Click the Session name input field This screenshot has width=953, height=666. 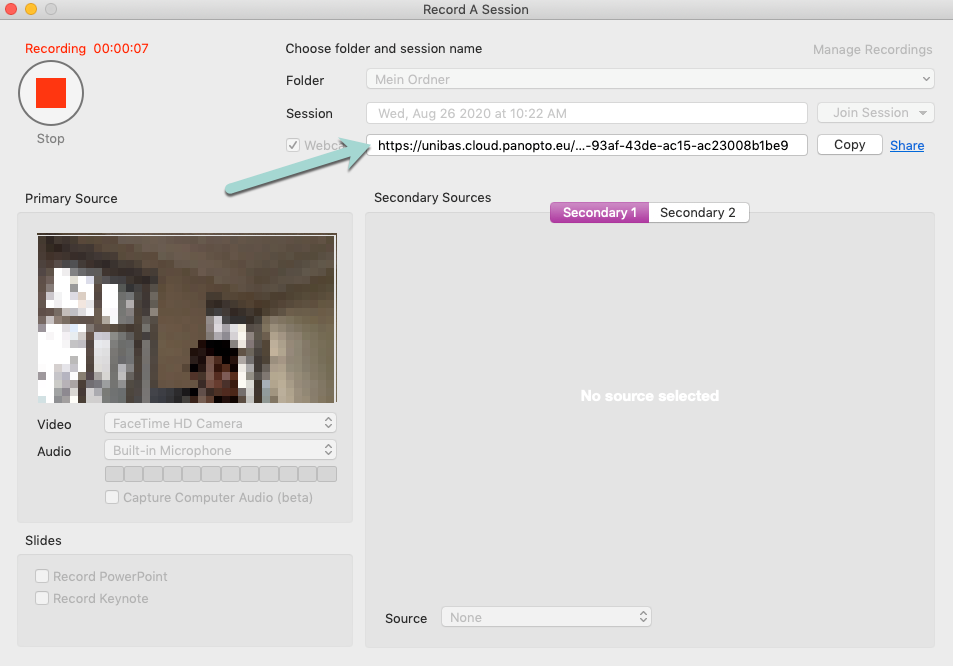[x=586, y=113]
